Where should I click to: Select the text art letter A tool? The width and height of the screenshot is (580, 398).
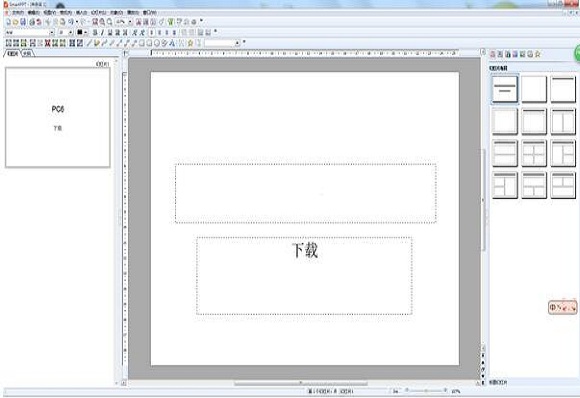172,43
